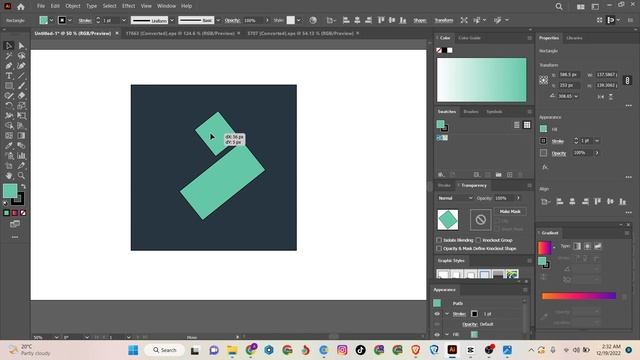The width and height of the screenshot is (640, 360).
Task: Choose Color mode below fill swatch
Action: point(7,213)
